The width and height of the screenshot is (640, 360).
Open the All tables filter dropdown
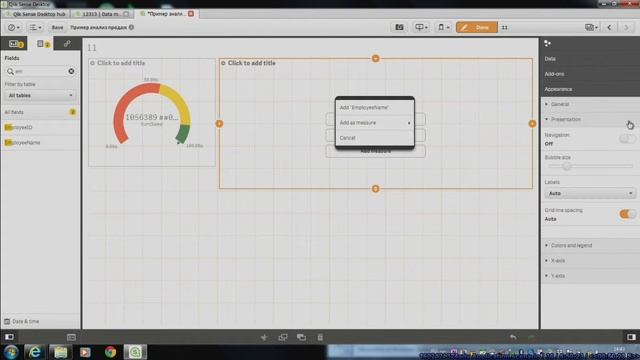click(x=40, y=95)
